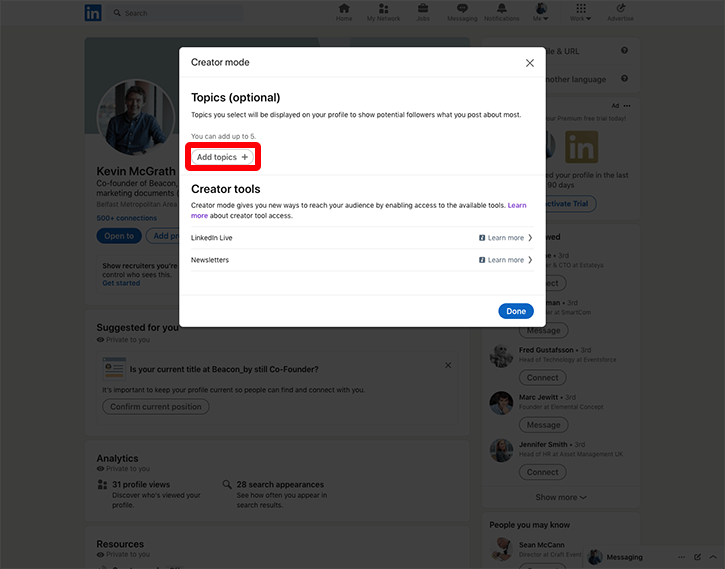Click Kevin McGrath's profile photo
The width and height of the screenshot is (725, 569).
[135, 118]
